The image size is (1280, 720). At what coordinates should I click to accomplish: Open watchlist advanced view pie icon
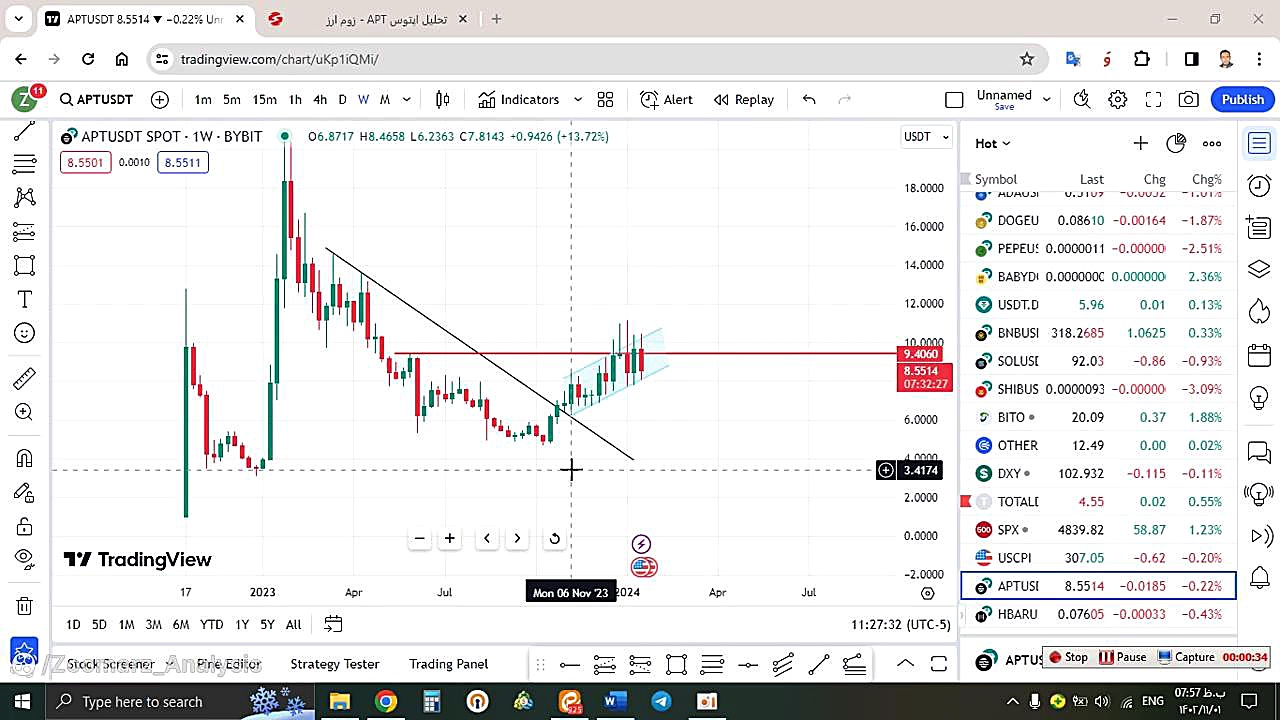pos(1176,143)
